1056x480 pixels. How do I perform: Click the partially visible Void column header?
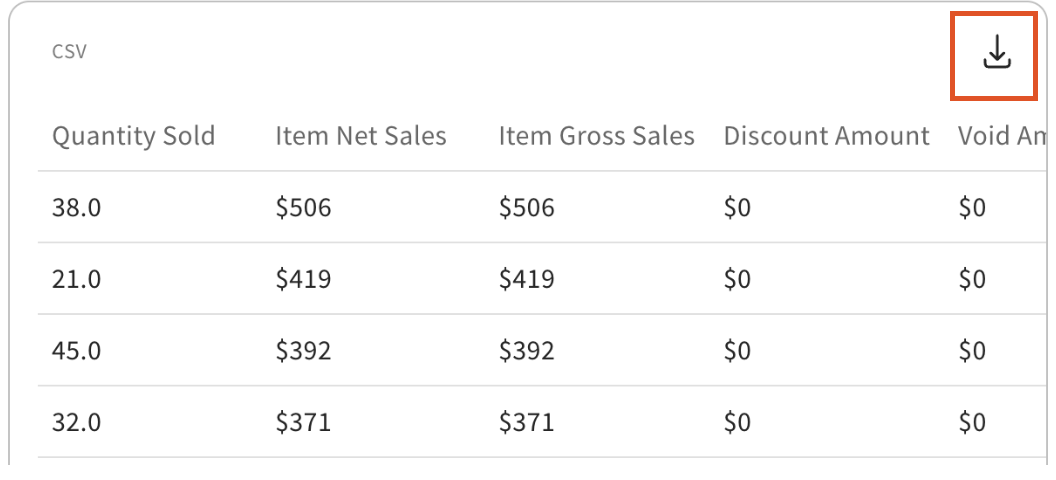pyautogui.click(x=1000, y=136)
